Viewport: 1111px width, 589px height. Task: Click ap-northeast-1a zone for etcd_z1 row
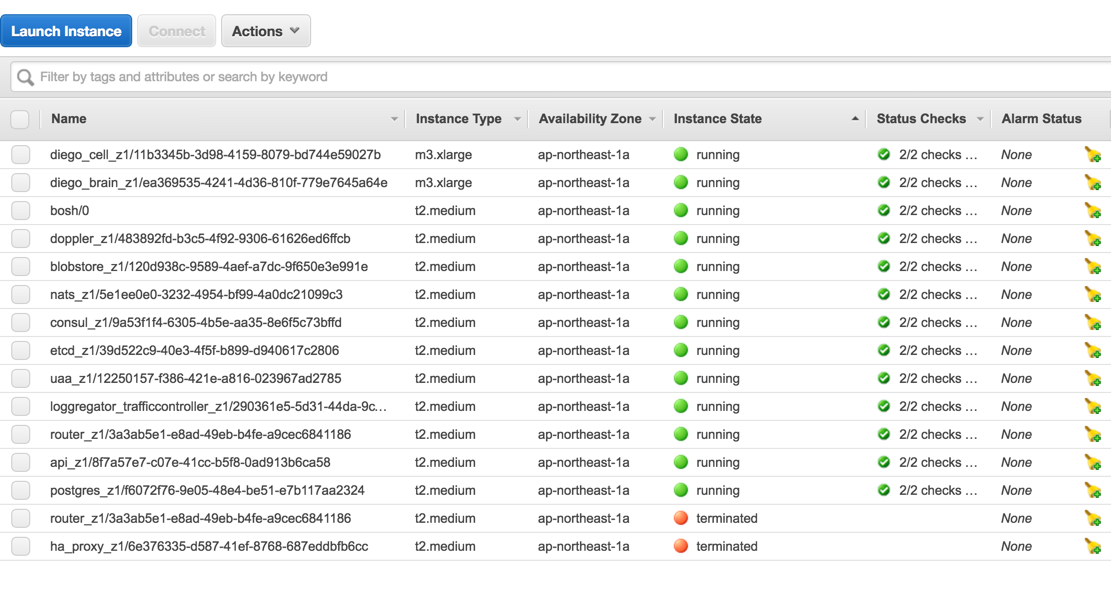point(583,351)
